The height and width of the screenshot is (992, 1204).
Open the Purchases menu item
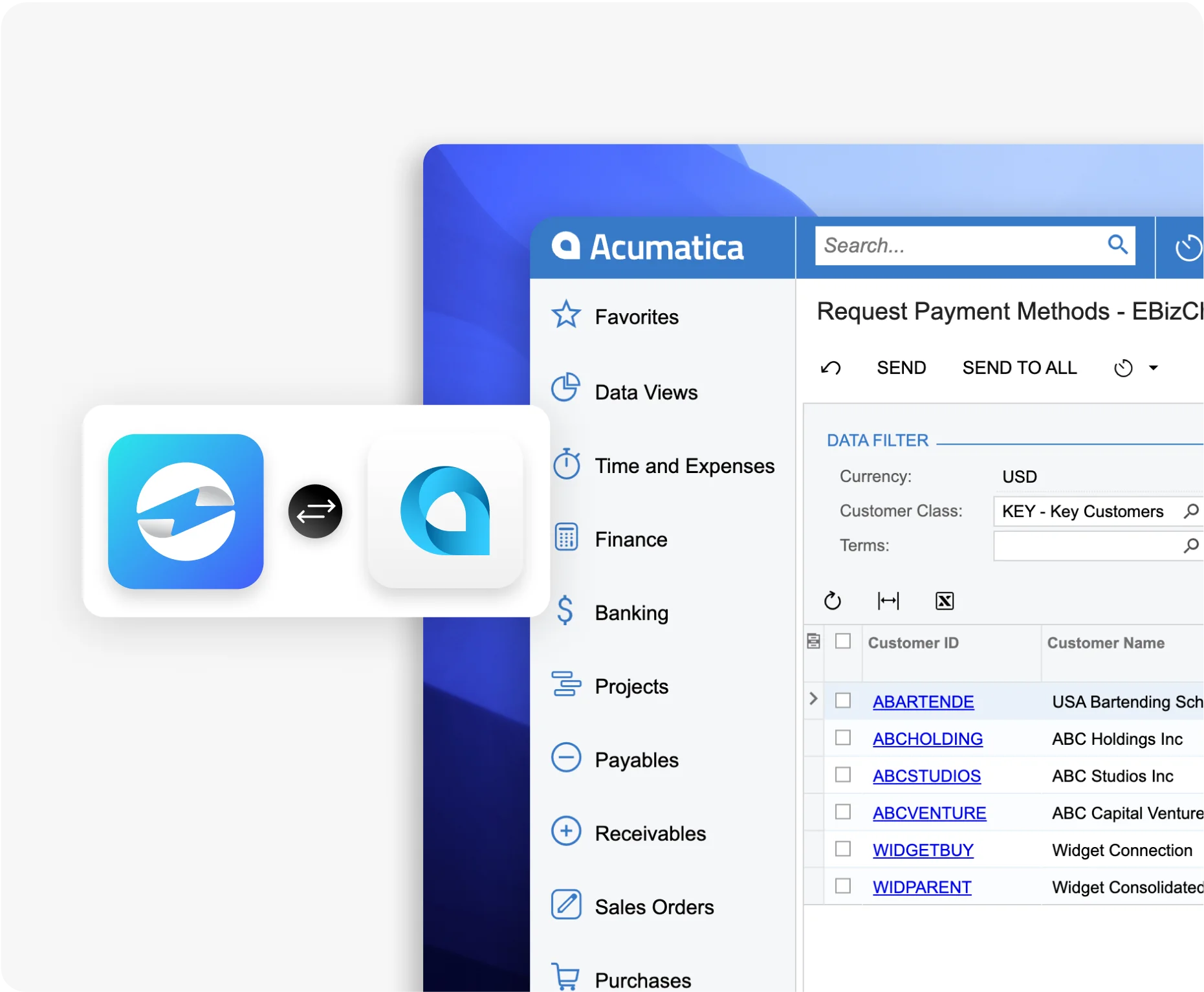pos(642,980)
